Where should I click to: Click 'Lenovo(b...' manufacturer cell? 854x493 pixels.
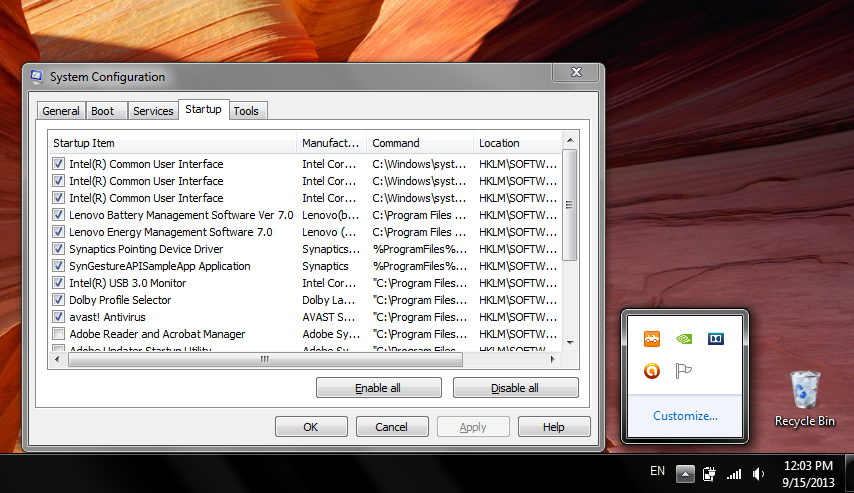click(x=331, y=215)
